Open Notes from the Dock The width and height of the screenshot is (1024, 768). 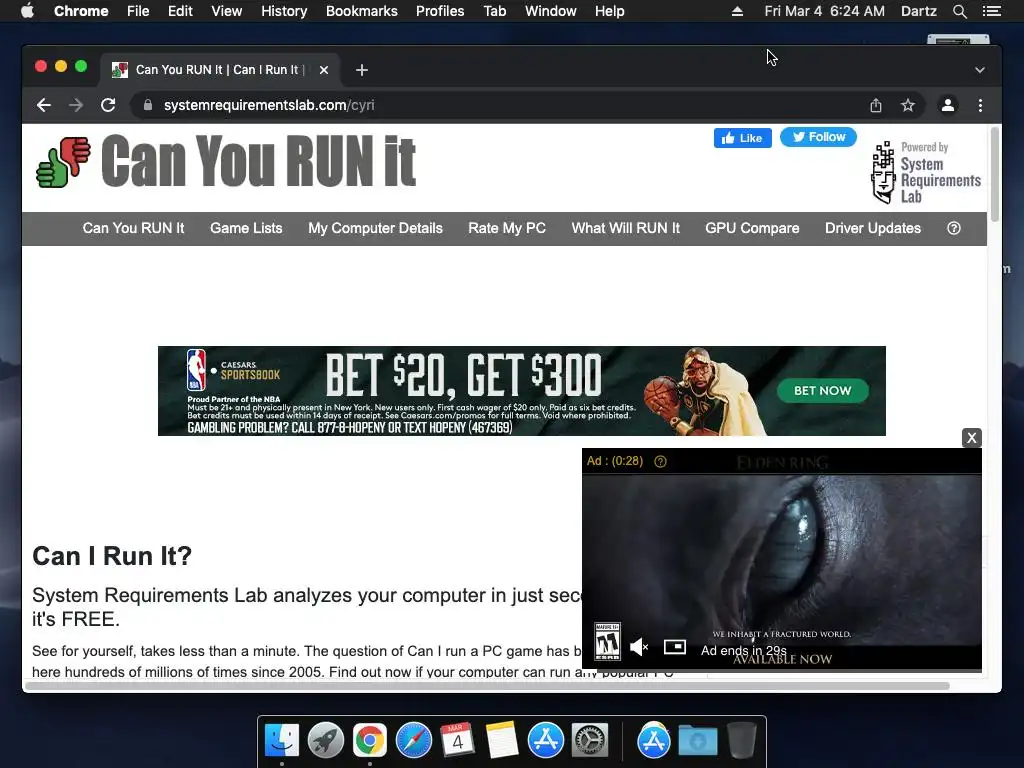(502, 741)
